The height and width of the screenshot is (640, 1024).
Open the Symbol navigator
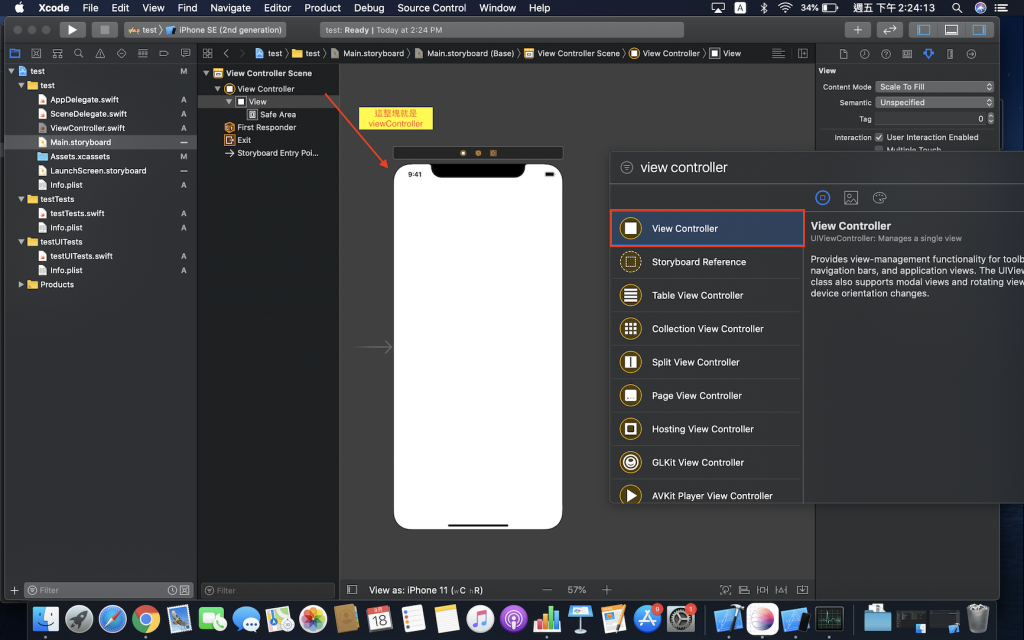coord(57,54)
